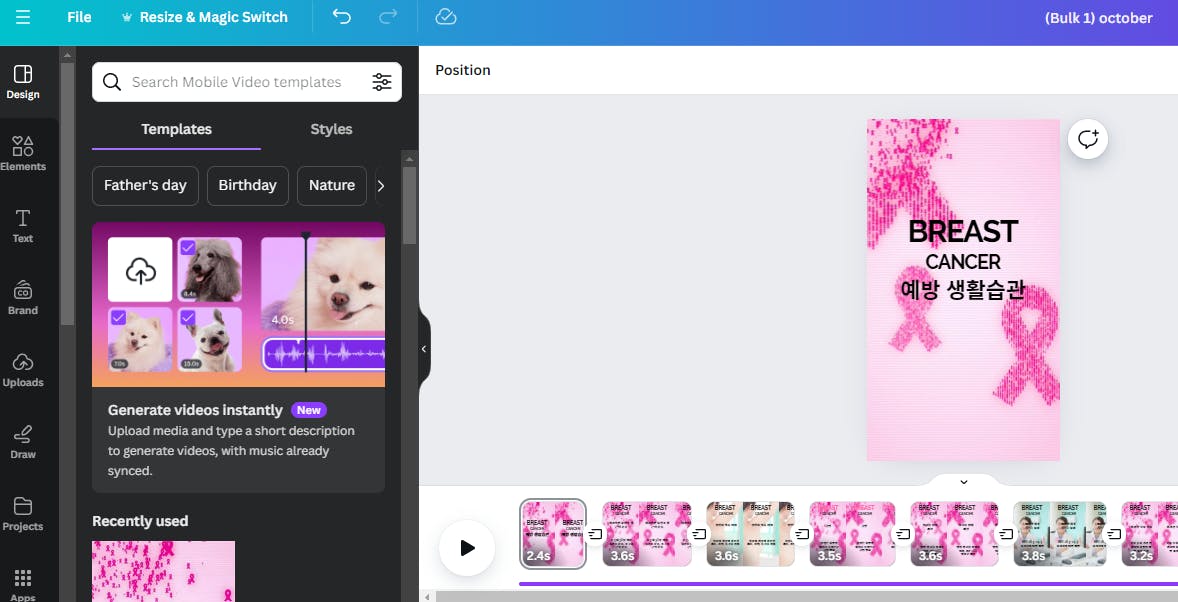Image resolution: width=1178 pixels, height=602 pixels.
Task: Switch to the Templates tab
Action: 177,129
